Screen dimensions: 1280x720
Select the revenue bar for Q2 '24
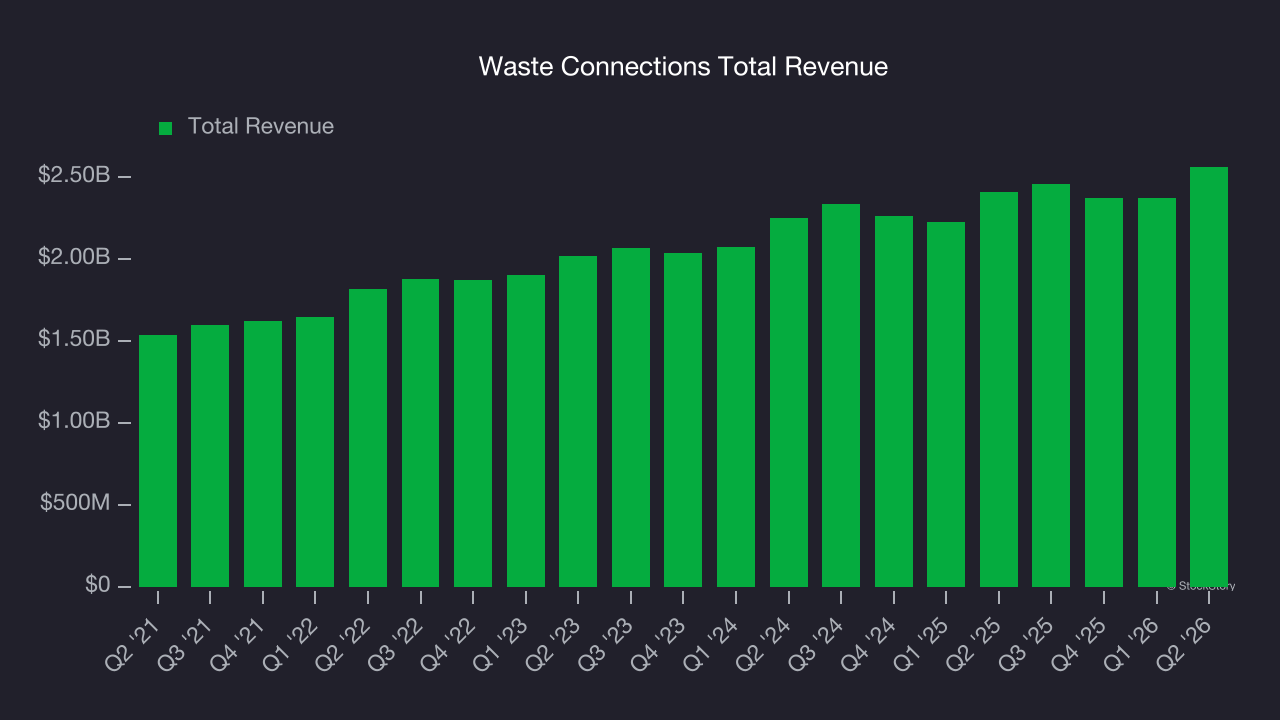coord(789,402)
